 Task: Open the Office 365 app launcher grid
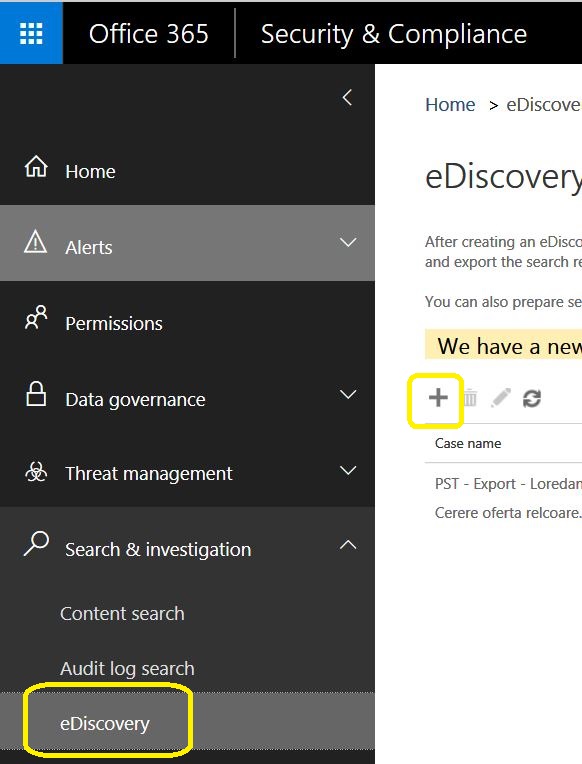pos(31,33)
